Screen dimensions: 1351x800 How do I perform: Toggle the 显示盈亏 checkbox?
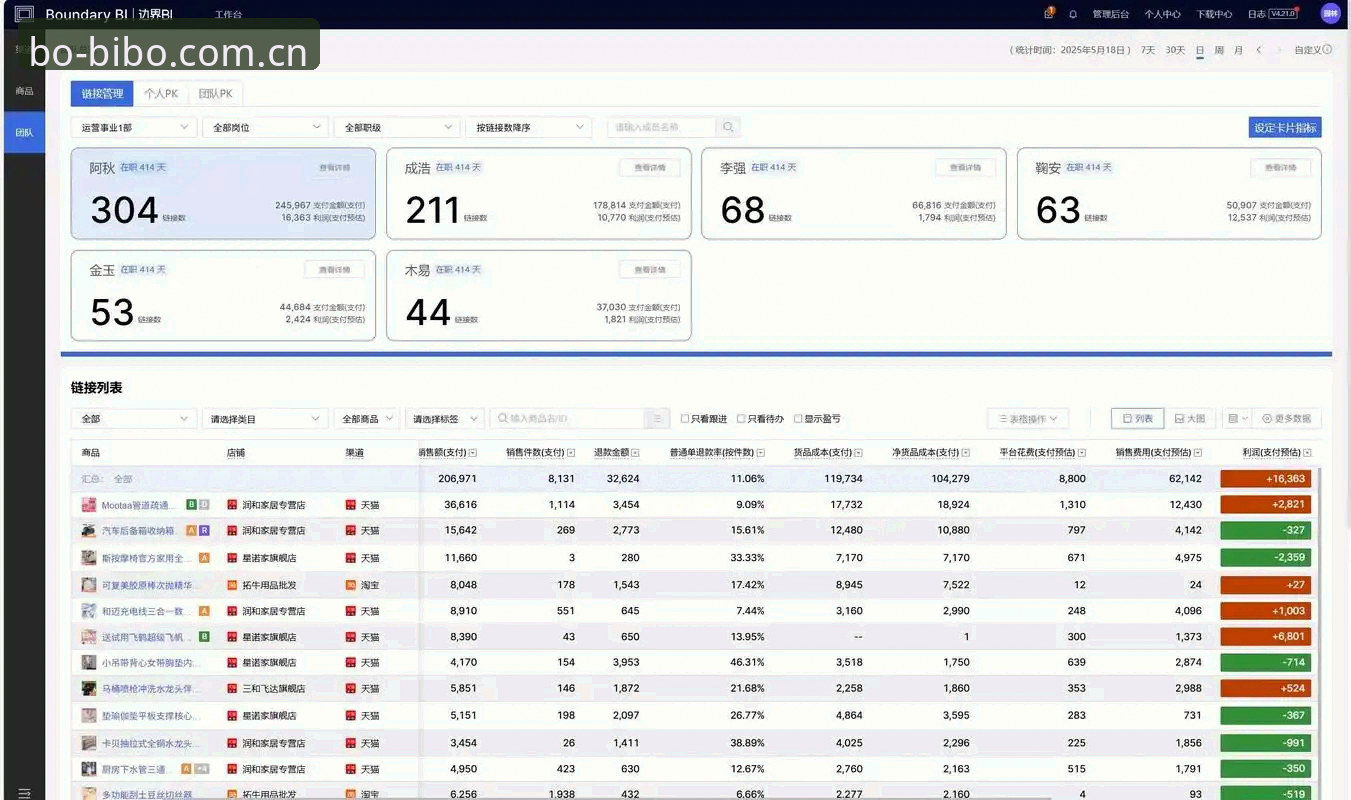click(798, 419)
